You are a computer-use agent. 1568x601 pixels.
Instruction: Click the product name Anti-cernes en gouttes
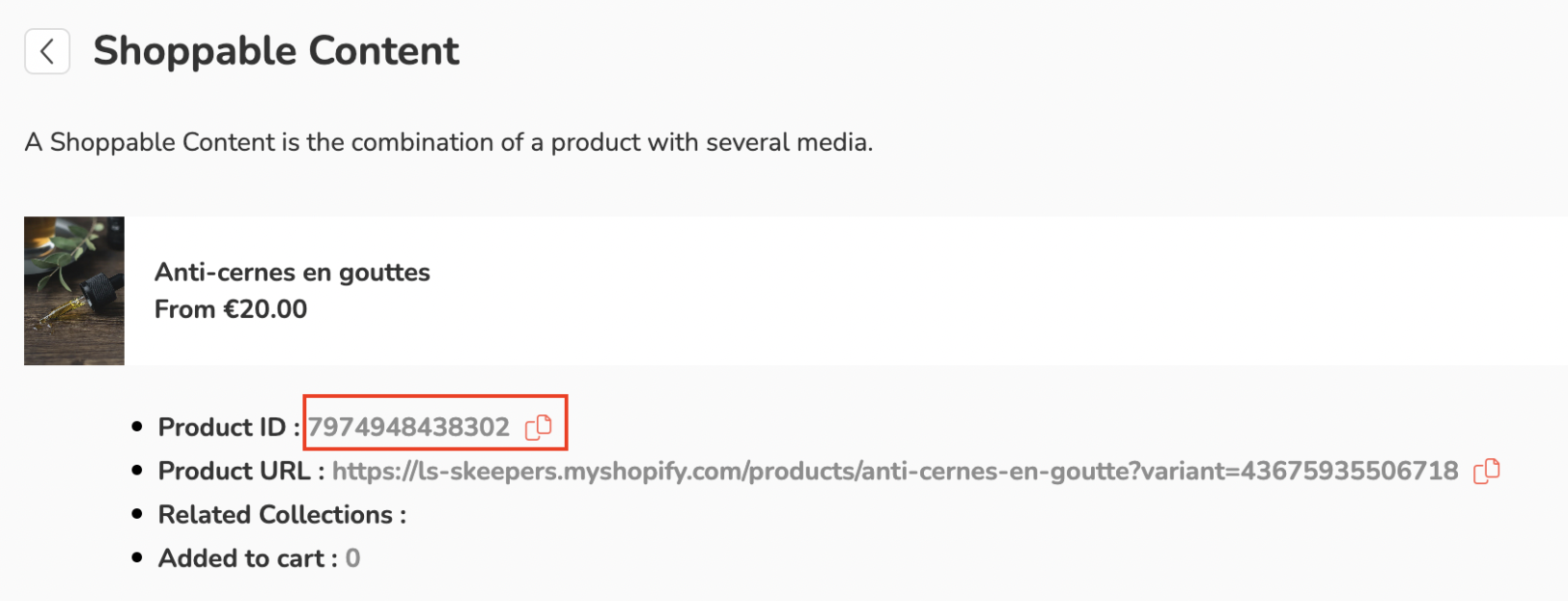292,272
